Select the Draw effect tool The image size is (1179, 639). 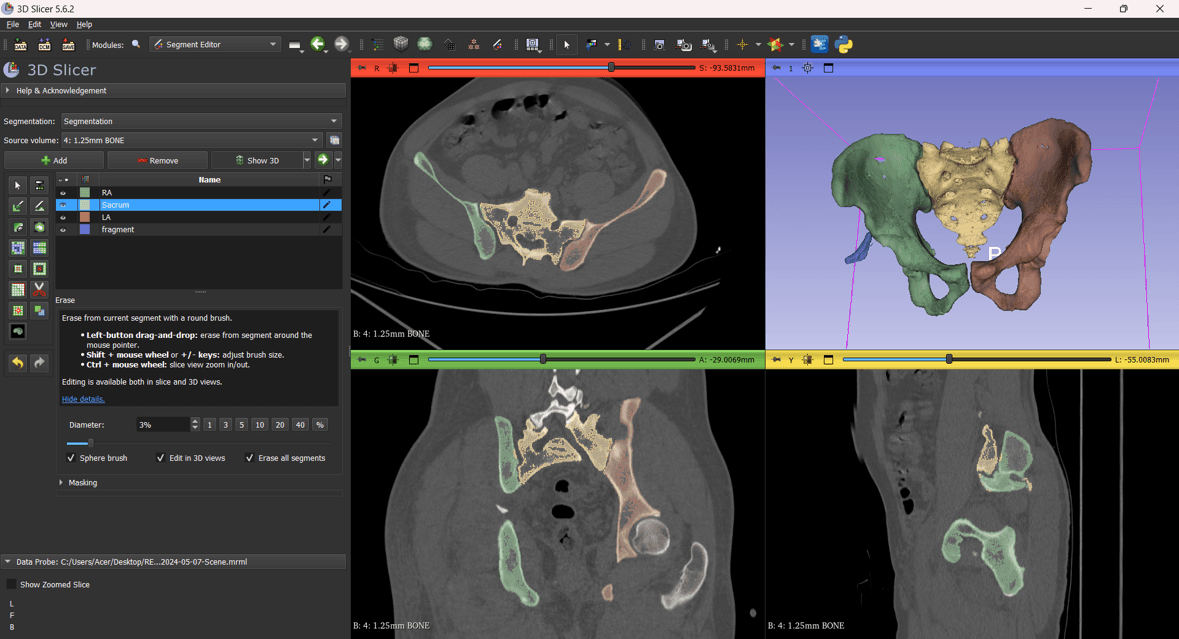(x=40, y=205)
